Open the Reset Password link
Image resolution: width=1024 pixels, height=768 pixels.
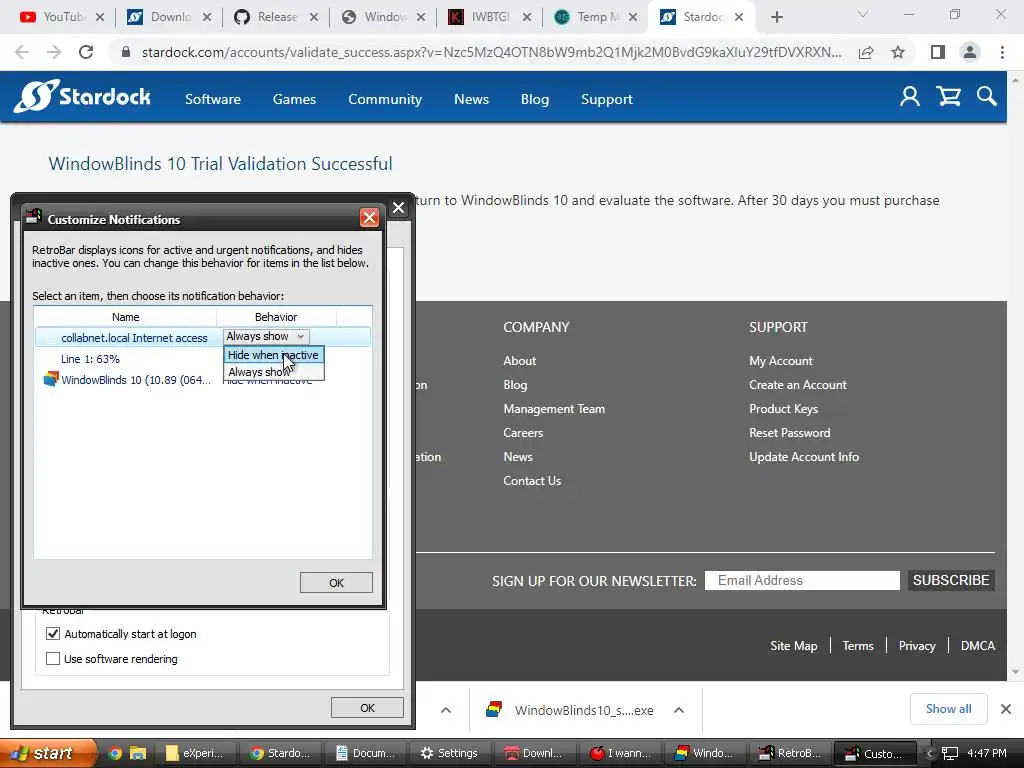[790, 432]
